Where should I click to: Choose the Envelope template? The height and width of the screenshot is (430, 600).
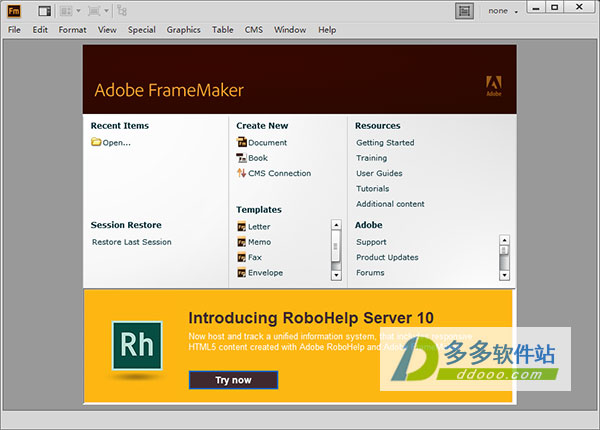(x=266, y=273)
